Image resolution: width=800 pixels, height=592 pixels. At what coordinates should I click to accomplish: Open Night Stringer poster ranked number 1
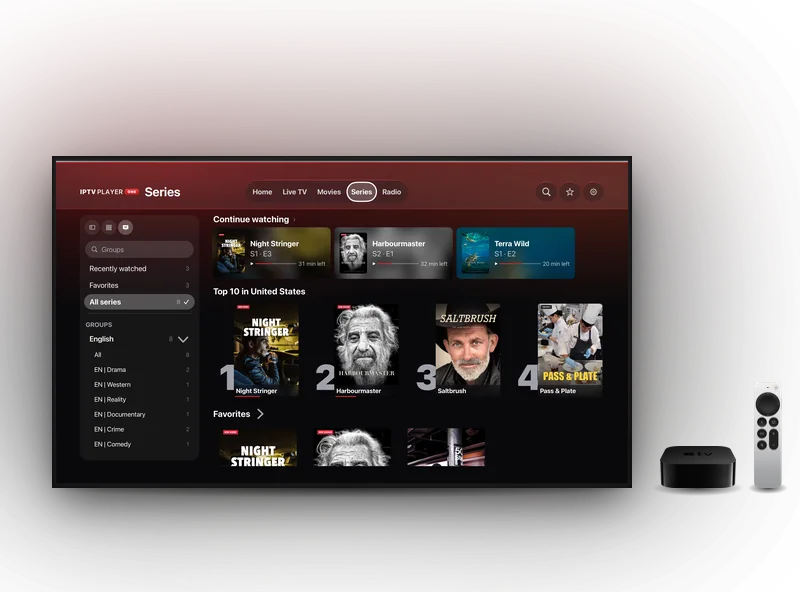pyautogui.click(x=266, y=350)
